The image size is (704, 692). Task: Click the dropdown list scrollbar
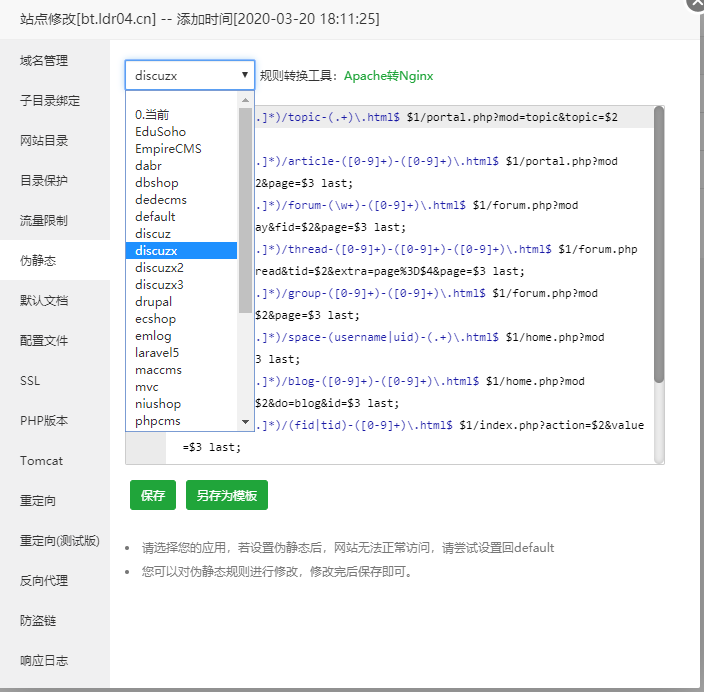(245, 210)
